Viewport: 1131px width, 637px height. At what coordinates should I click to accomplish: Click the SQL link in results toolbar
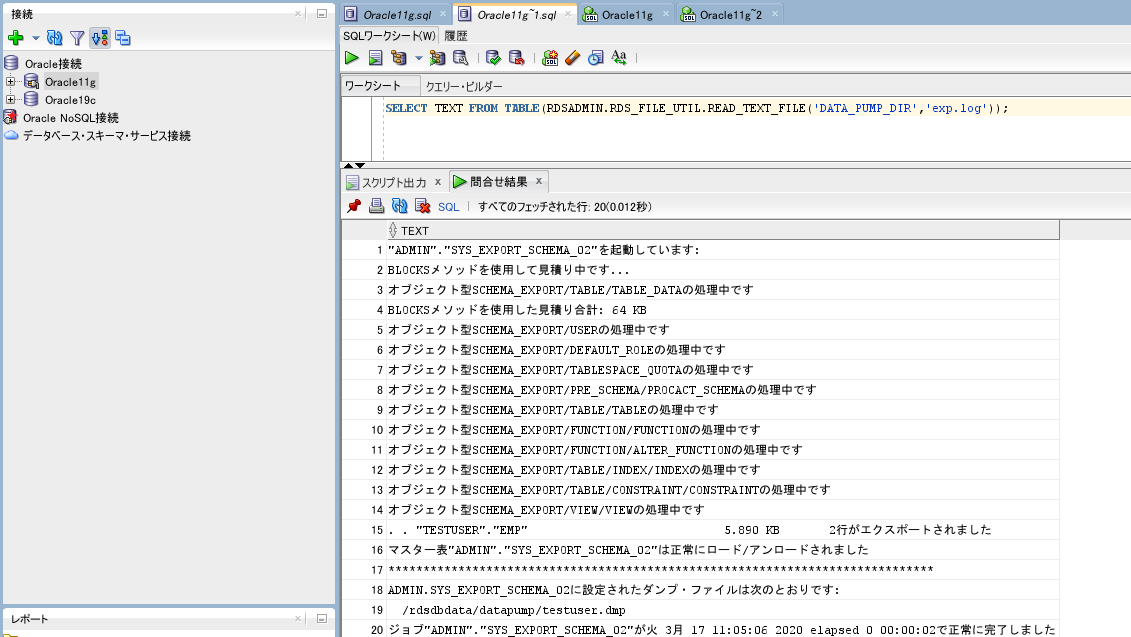point(448,207)
